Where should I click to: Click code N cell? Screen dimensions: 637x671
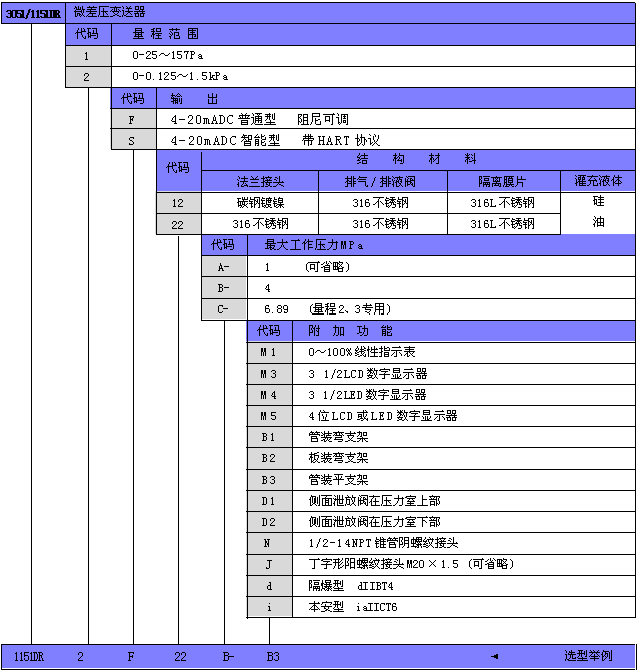point(270,543)
